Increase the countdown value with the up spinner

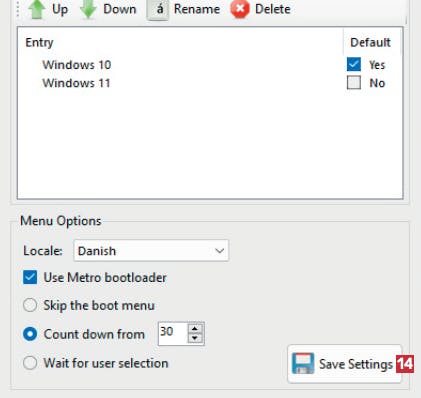(195, 328)
